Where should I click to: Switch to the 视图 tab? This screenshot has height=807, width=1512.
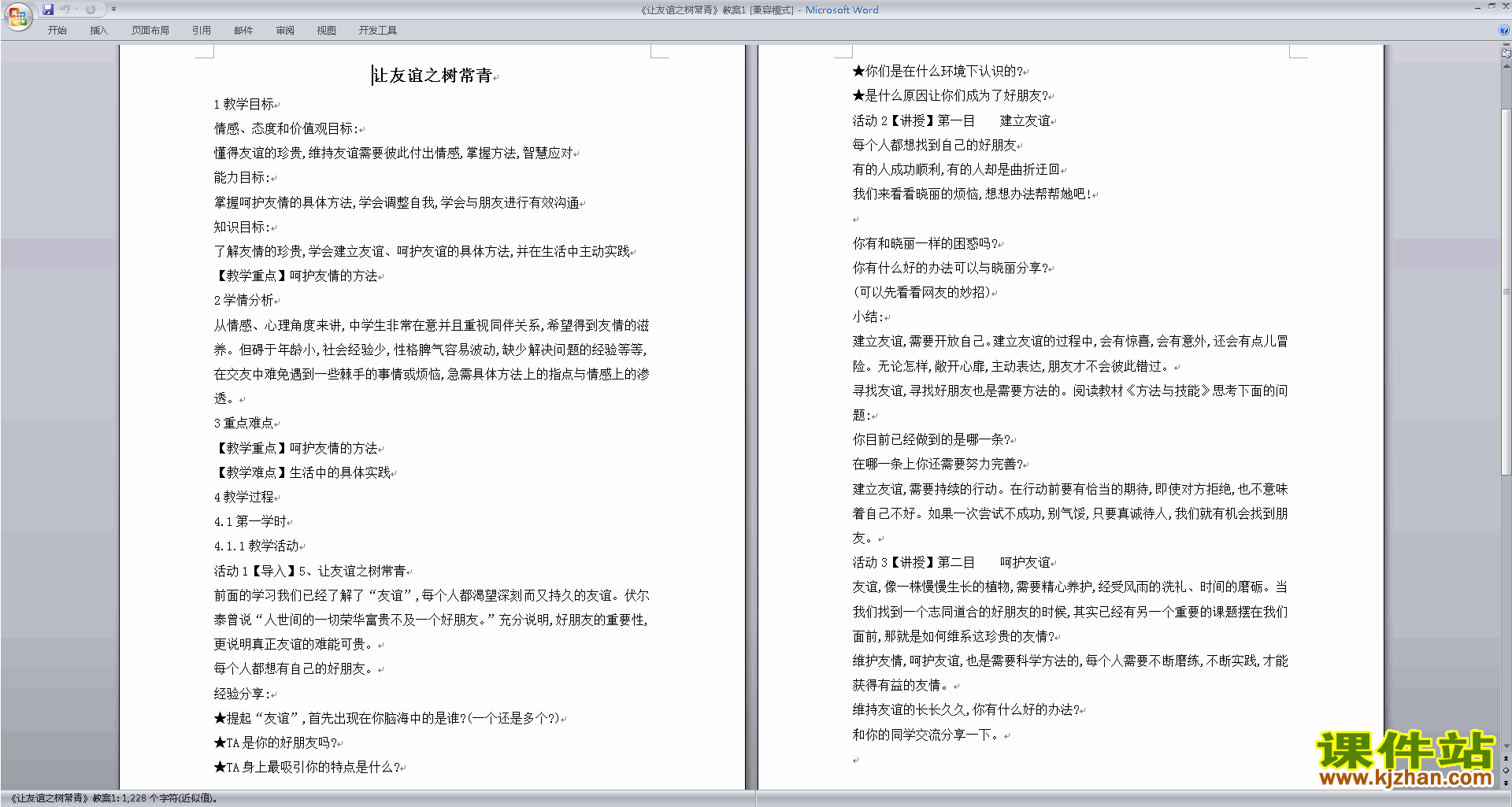coord(326,31)
